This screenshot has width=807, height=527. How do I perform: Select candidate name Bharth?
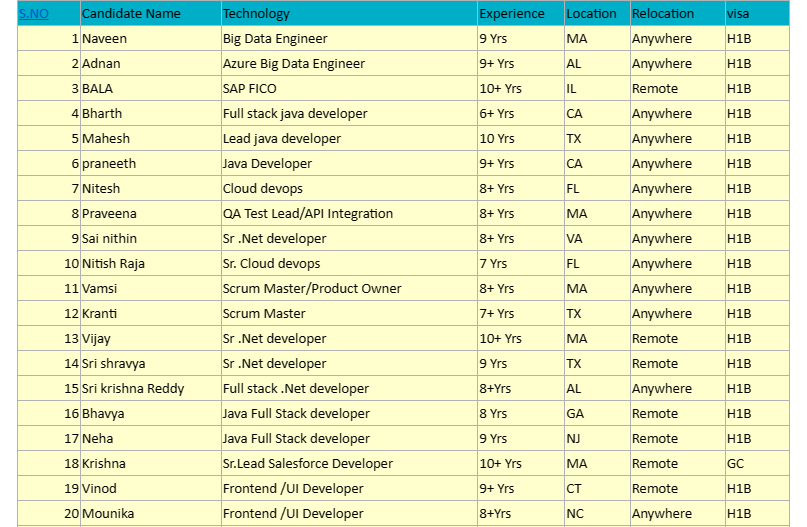102,114
